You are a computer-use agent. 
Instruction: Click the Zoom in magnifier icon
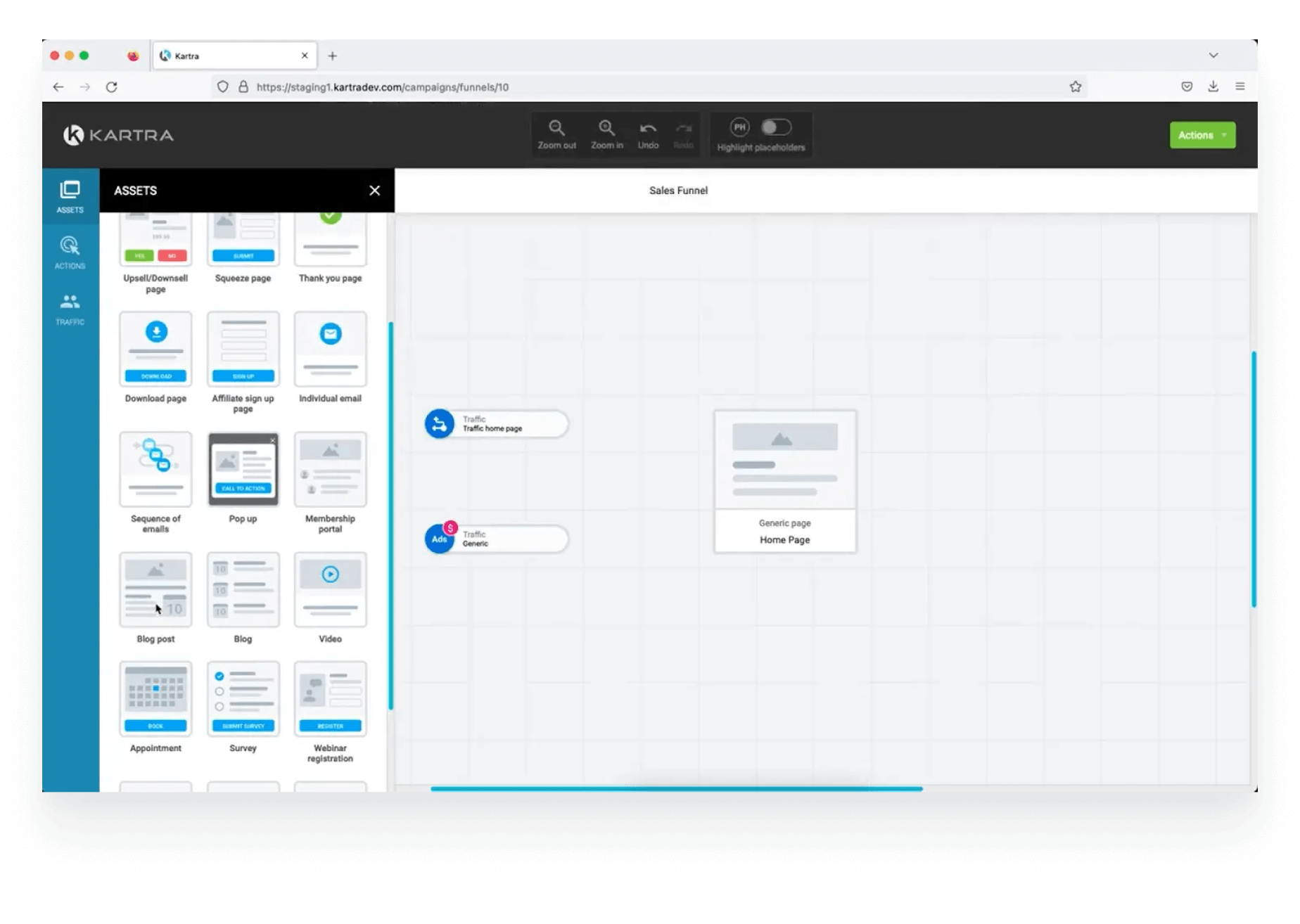pos(607,129)
